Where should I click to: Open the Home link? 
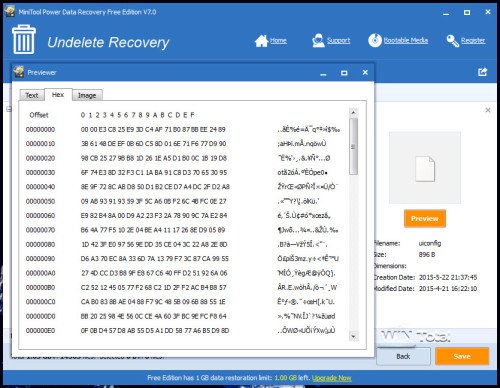tap(278, 41)
